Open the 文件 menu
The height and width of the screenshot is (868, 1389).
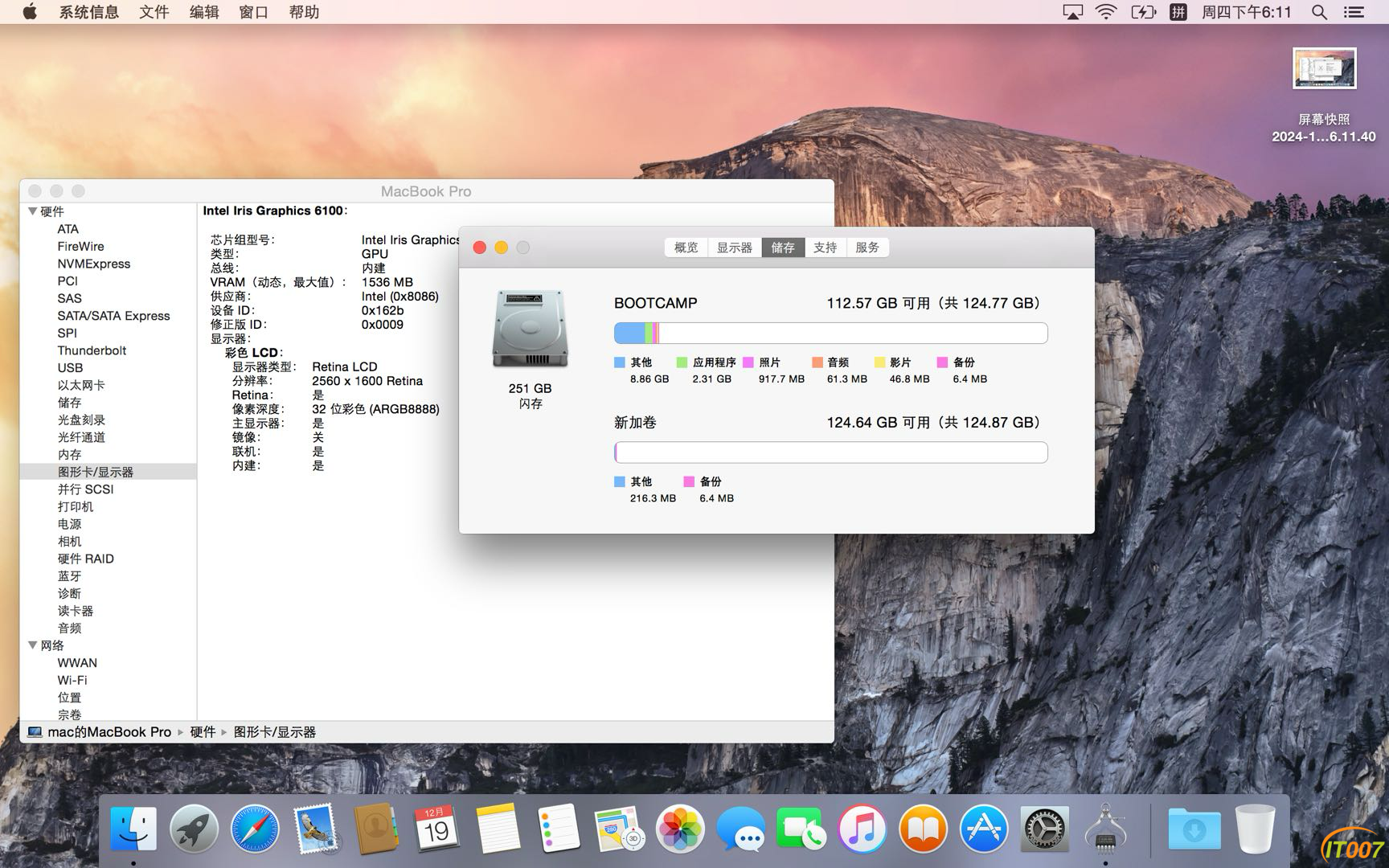[154, 12]
